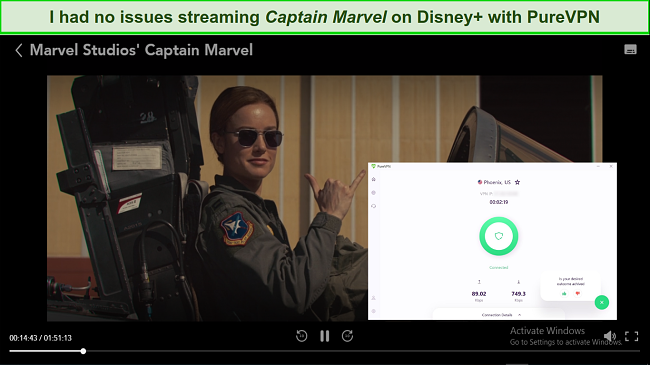This screenshot has height=365, width=650.
Task: Click the video progress bar scrubber knob
Action: pos(83,351)
